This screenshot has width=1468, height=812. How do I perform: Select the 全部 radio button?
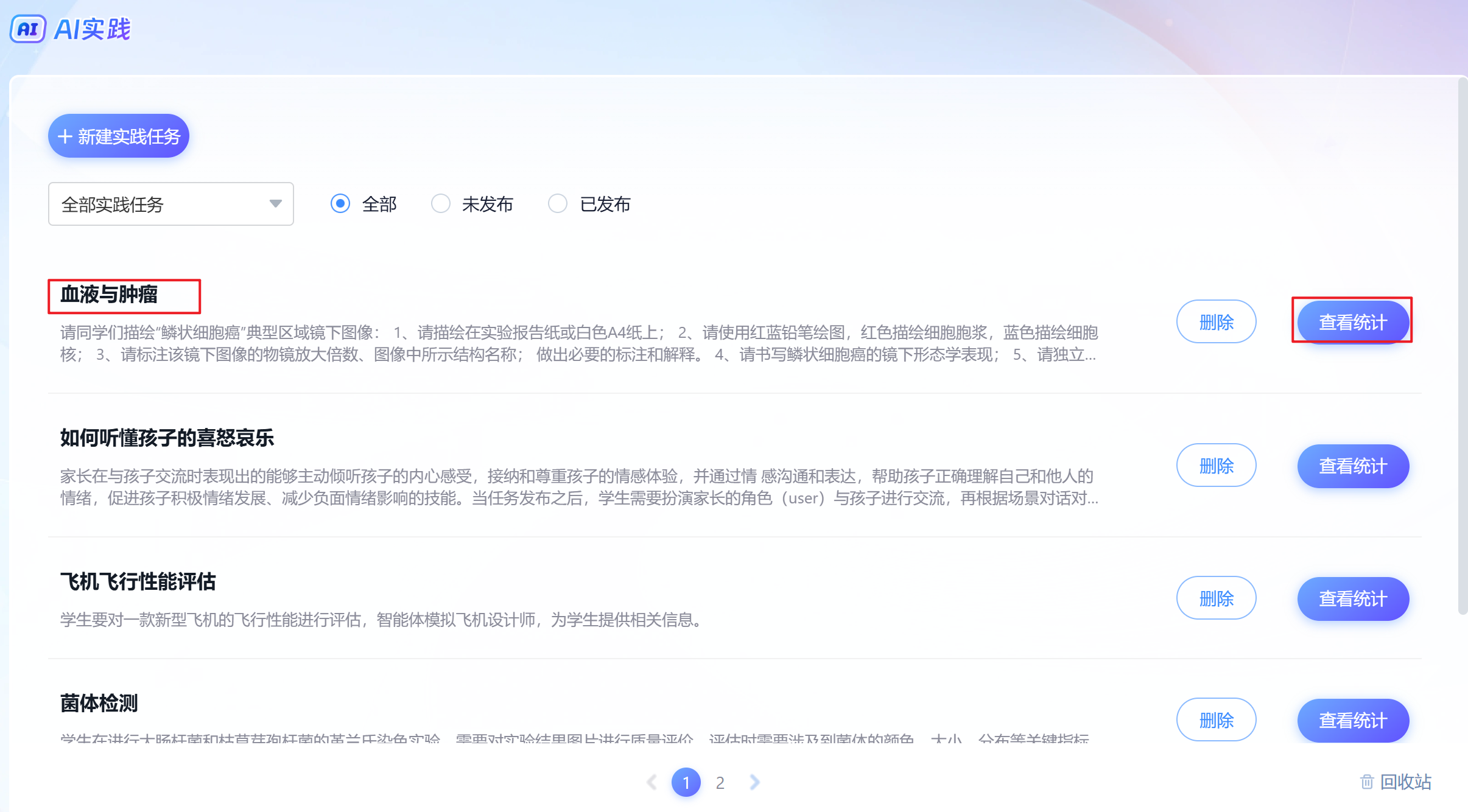340,204
